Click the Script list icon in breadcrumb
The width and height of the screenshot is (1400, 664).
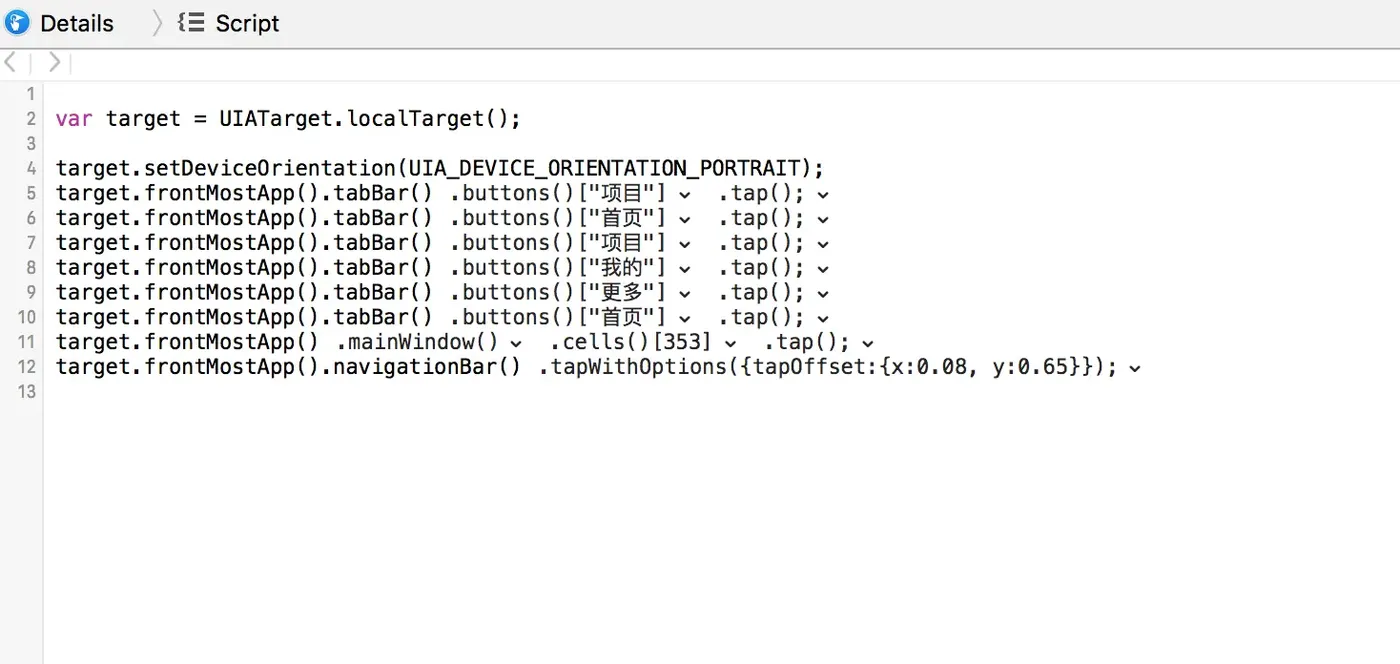coord(191,23)
